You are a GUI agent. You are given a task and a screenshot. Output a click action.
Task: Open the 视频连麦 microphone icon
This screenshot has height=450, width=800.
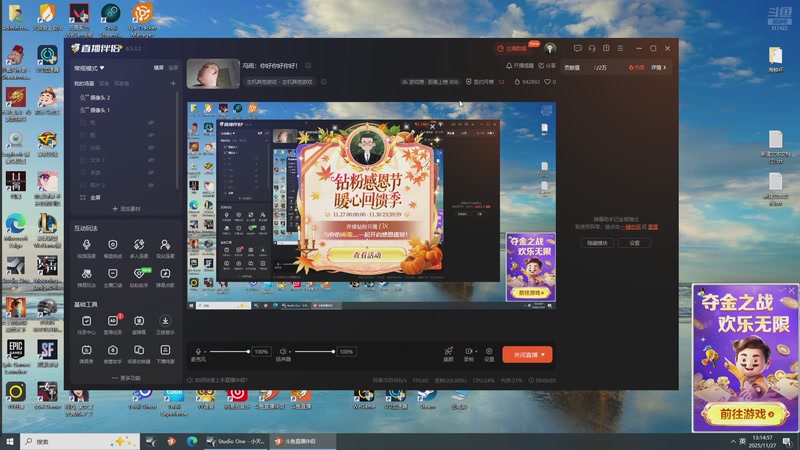coord(87,245)
